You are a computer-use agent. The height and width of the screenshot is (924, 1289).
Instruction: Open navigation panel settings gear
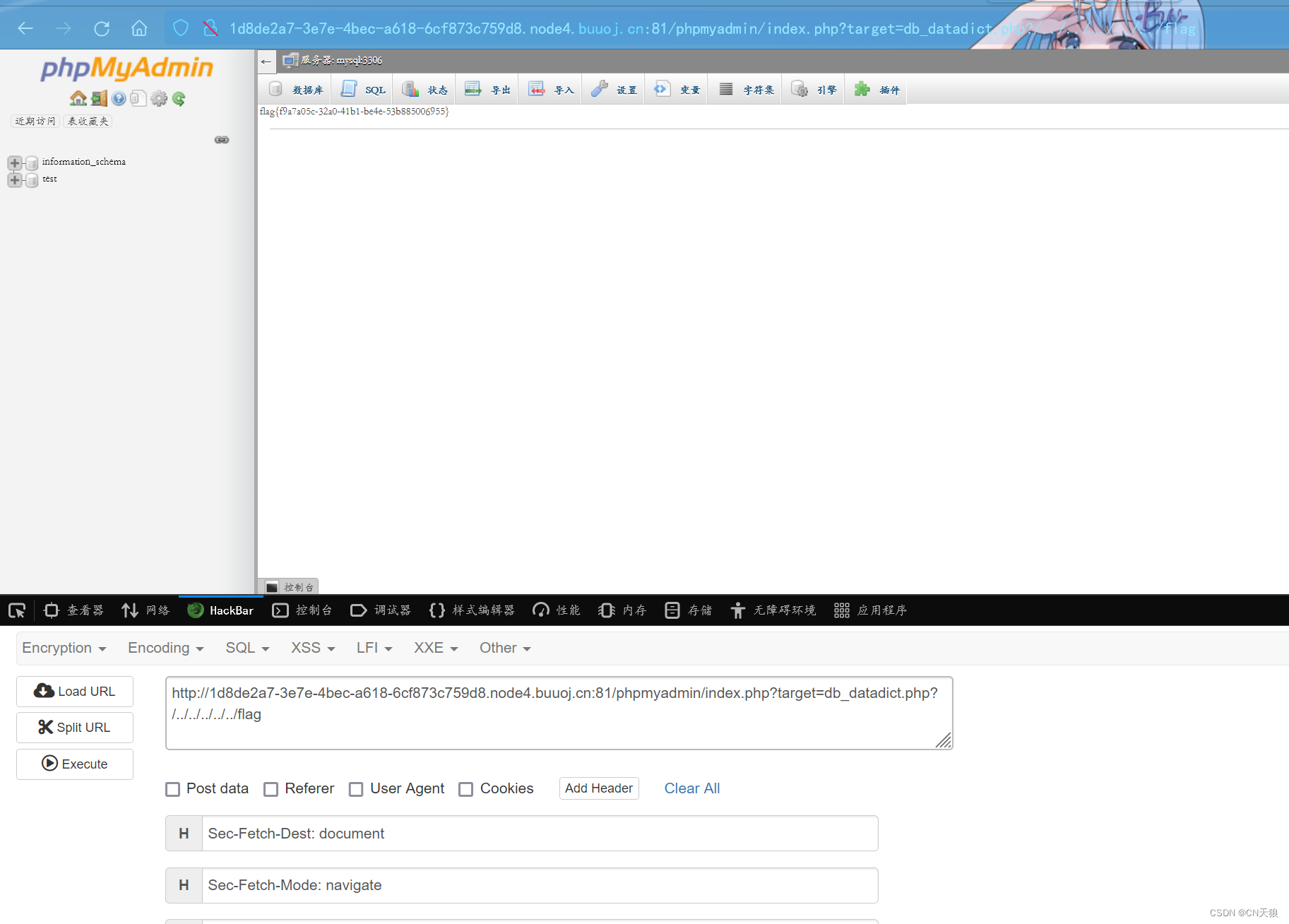[159, 98]
